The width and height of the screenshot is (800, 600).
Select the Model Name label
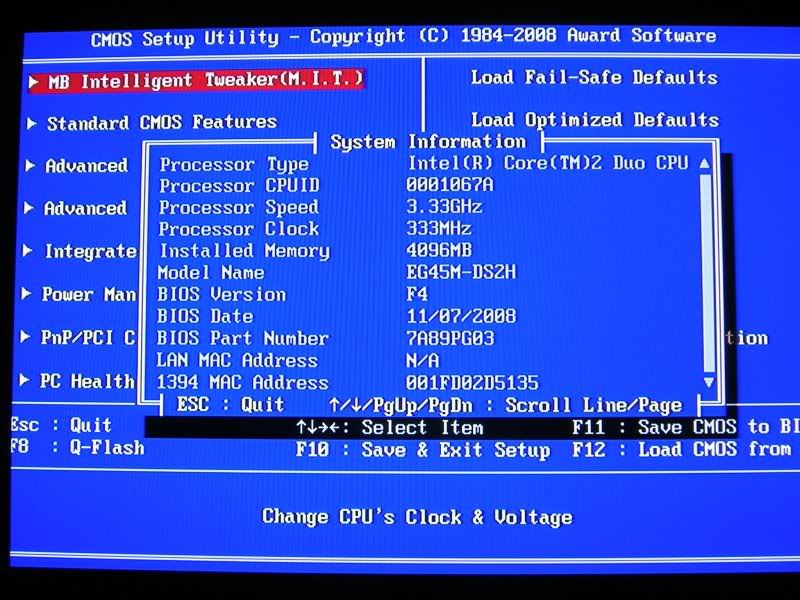pos(211,272)
